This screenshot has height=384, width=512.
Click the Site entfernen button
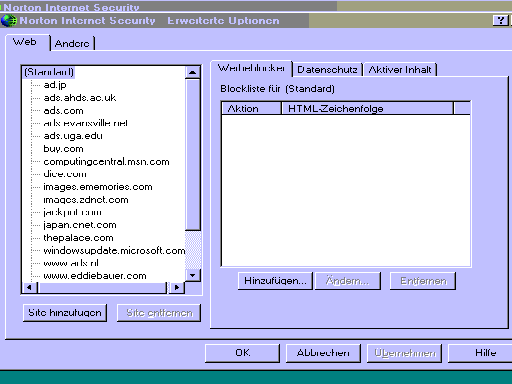pos(159,313)
